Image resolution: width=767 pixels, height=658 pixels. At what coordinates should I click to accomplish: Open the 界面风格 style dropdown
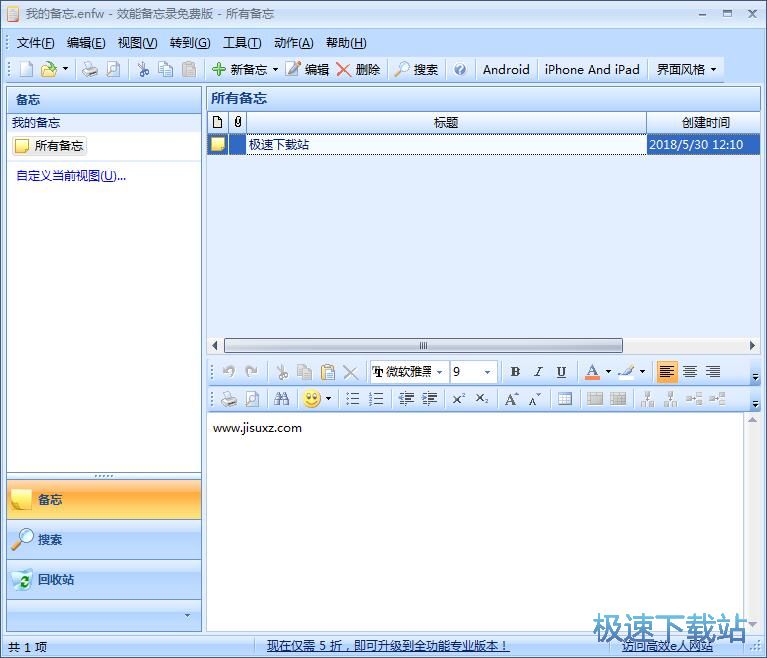click(686, 69)
